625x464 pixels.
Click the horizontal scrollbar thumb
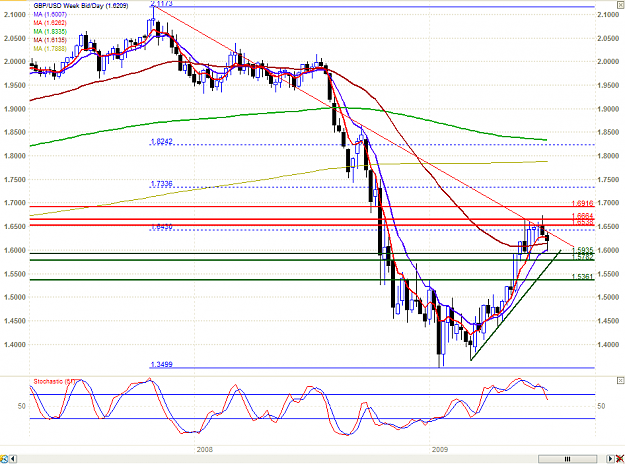point(567,459)
